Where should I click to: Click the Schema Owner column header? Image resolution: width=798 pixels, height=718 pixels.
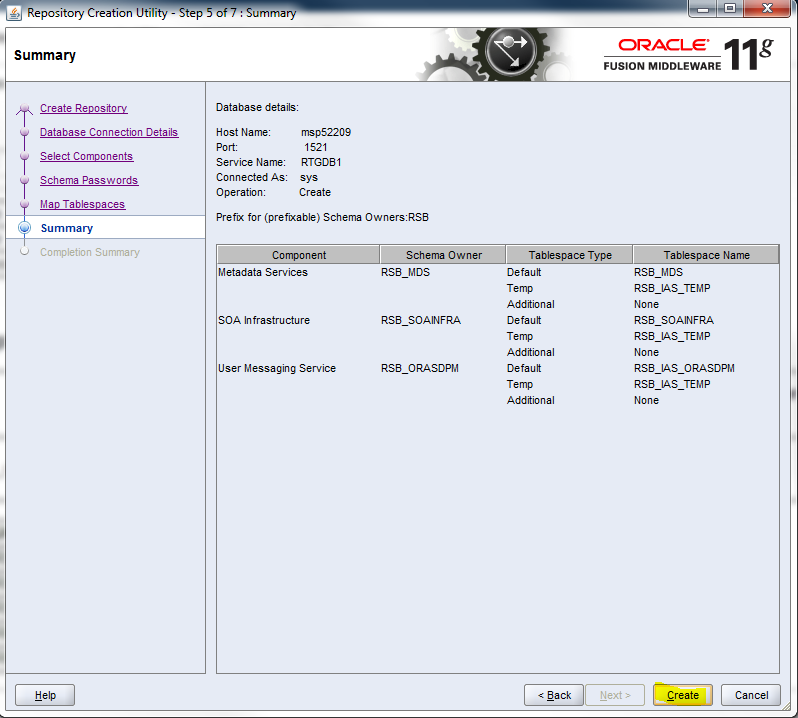pyautogui.click(x=443, y=255)
